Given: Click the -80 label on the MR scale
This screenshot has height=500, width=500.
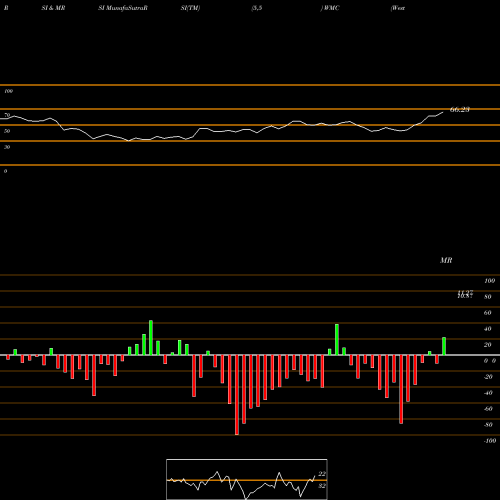Looking at the screenshot, I should click(488, 425).
